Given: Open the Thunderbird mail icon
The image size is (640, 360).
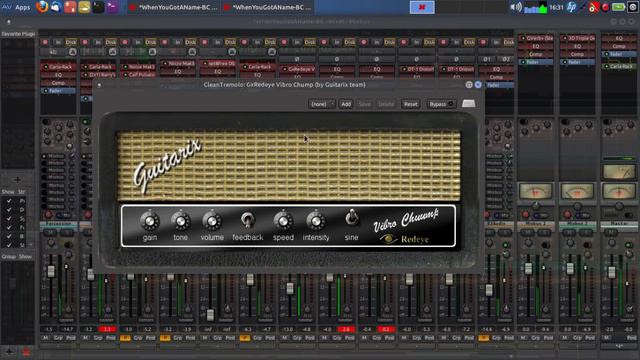Looking at the screenshot, I should (56, 7).
